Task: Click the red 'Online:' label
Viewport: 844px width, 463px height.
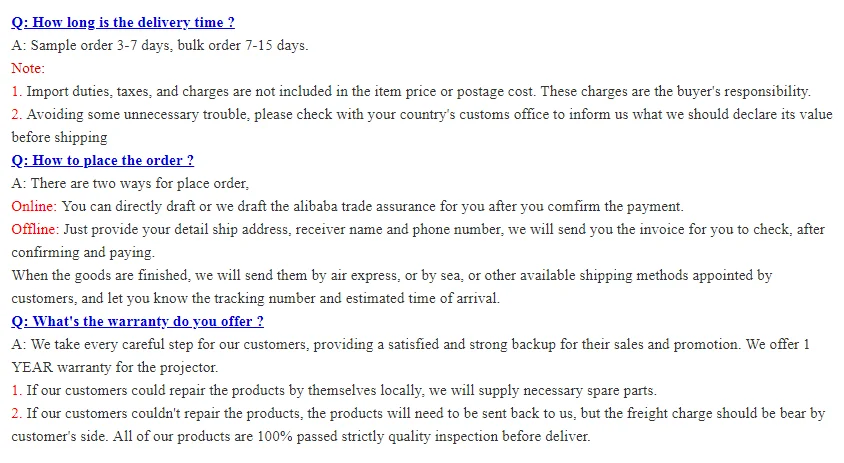Action: pos(34,206)
